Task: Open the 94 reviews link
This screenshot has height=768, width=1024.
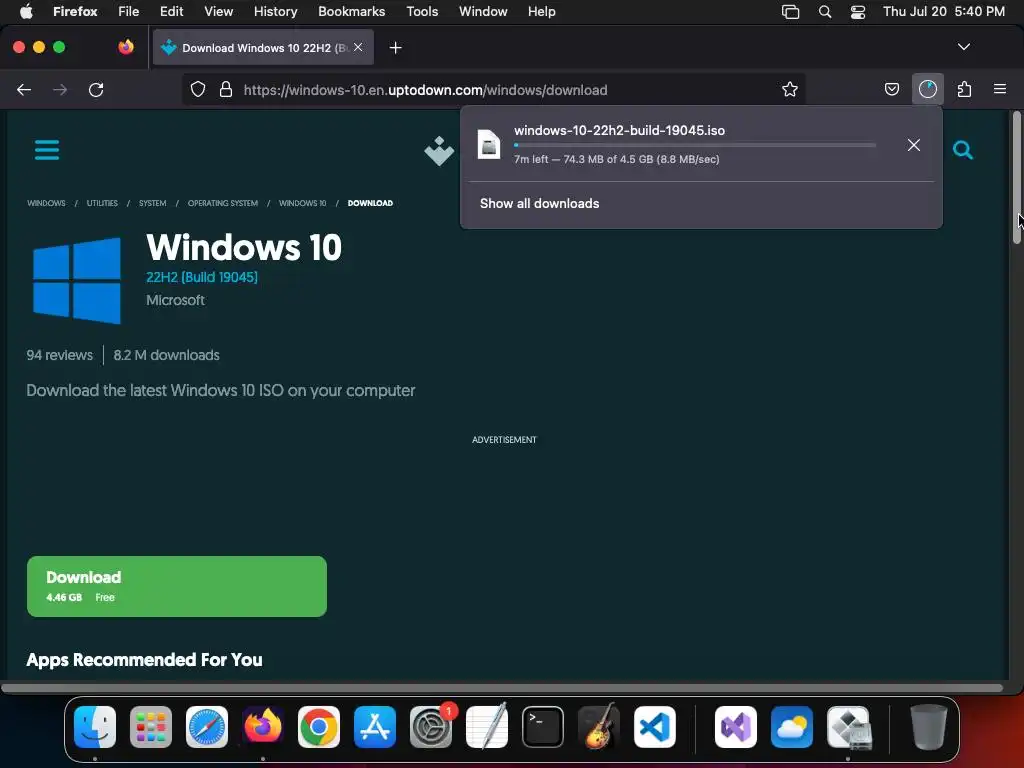Action: 59,355
